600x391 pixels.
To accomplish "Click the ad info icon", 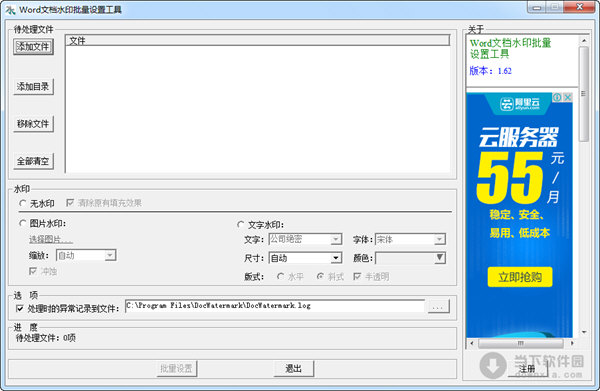I will click(x=557, y=97).
